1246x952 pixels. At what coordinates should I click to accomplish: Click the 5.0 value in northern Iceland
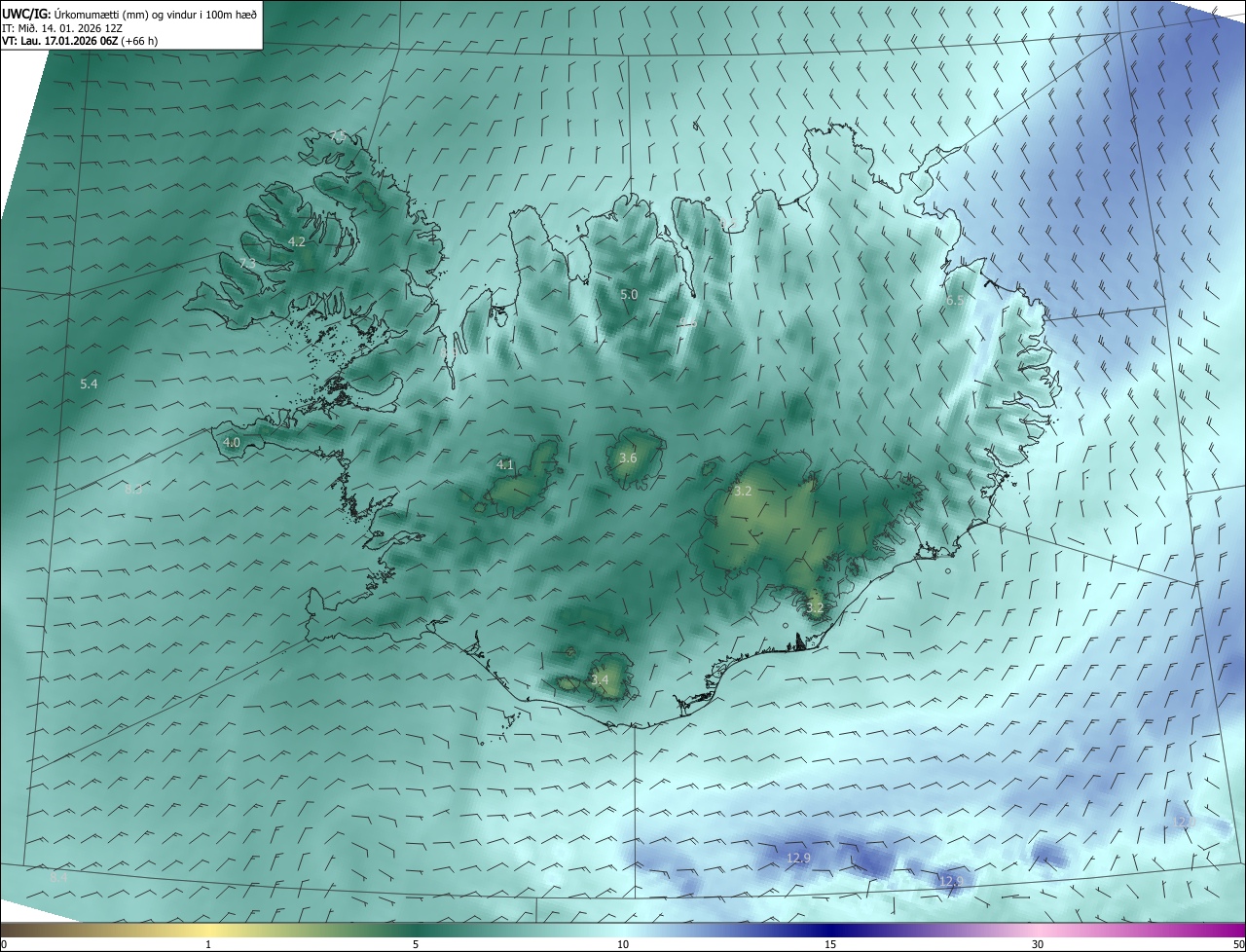point(629,295)
